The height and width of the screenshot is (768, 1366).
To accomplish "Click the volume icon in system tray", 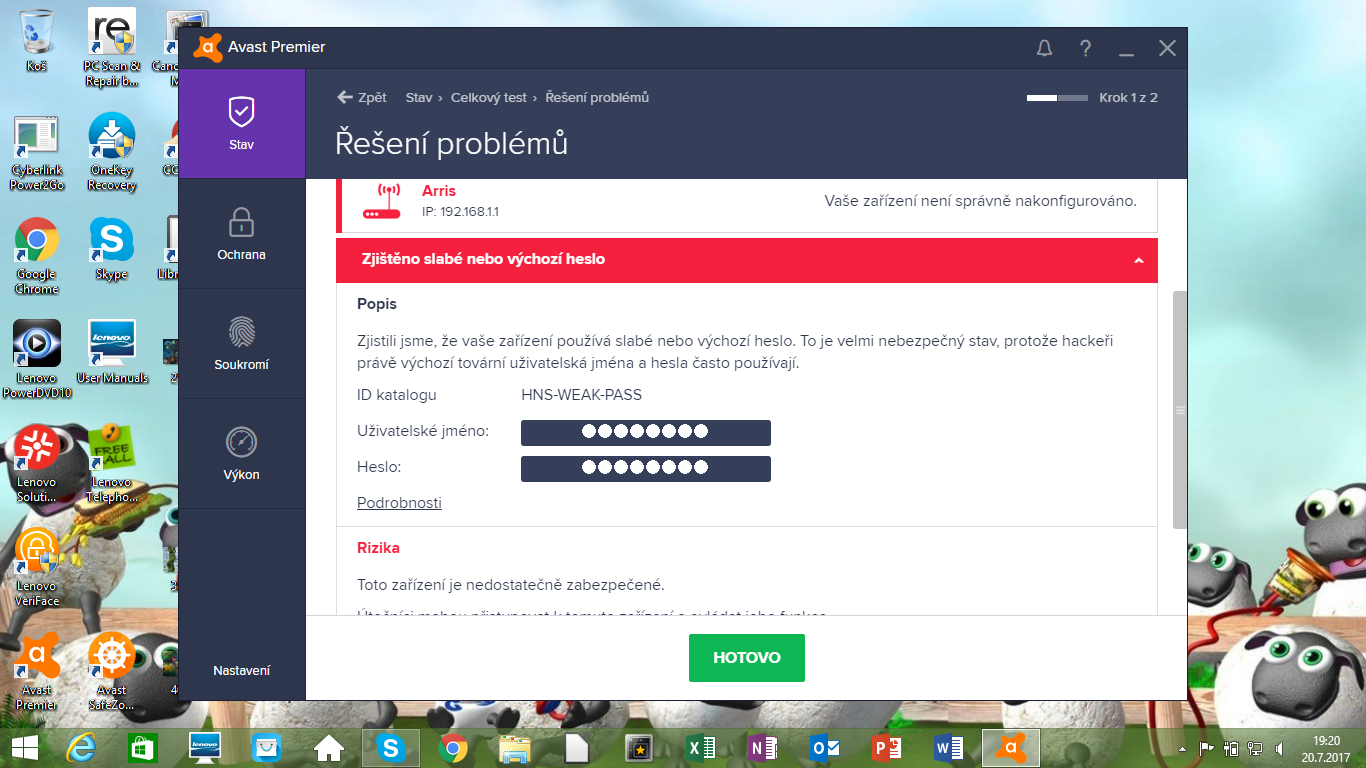I will pyautogui.click(x=1278, y=748).
